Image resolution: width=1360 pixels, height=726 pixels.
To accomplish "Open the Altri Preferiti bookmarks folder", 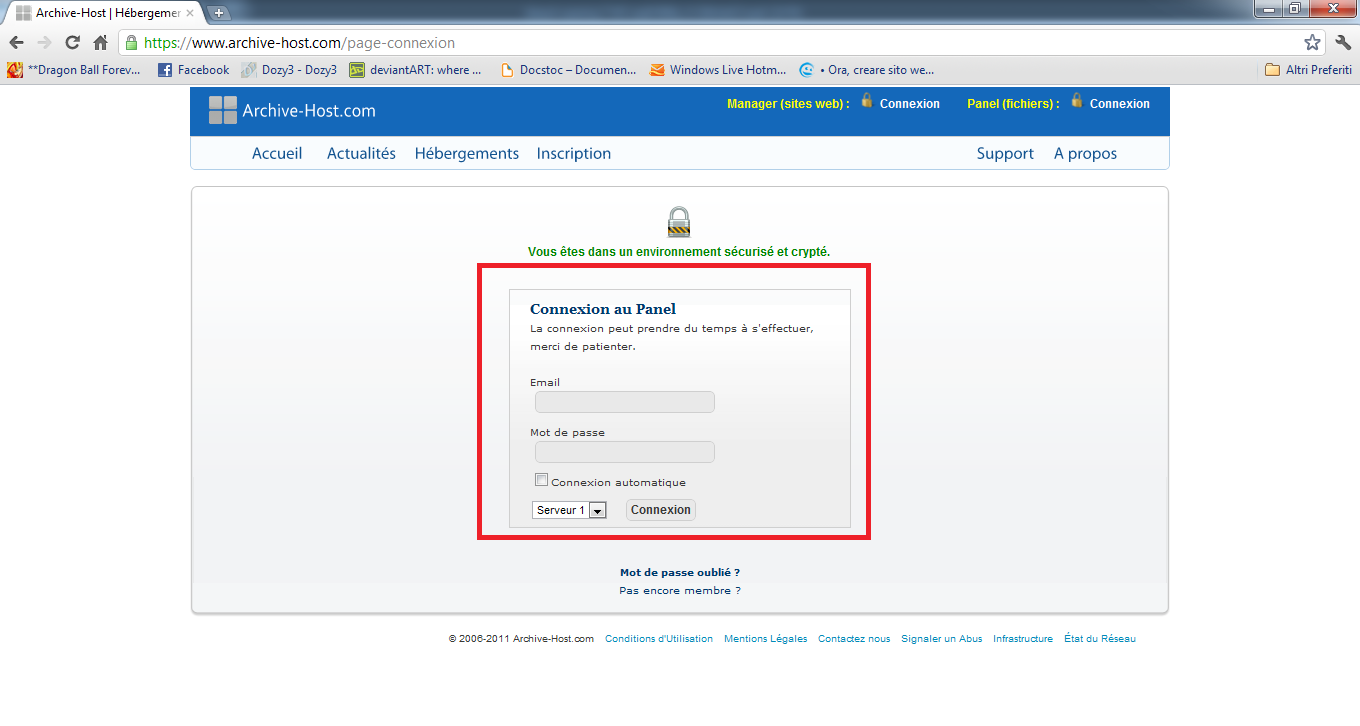I will (1308, 70).
